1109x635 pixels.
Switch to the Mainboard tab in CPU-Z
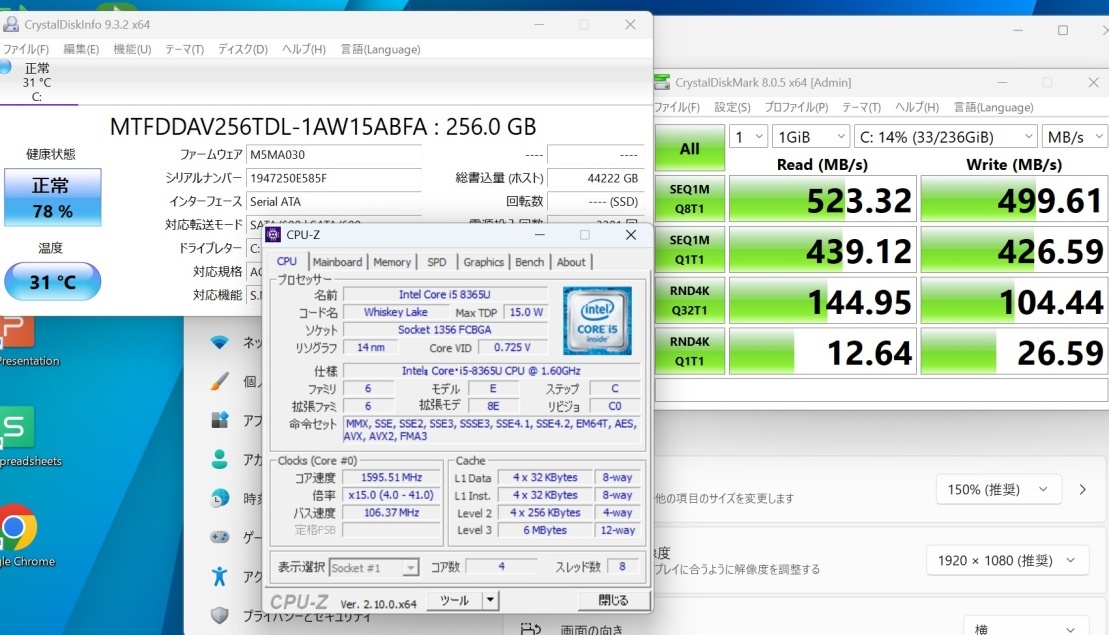[x=337, y=262]
